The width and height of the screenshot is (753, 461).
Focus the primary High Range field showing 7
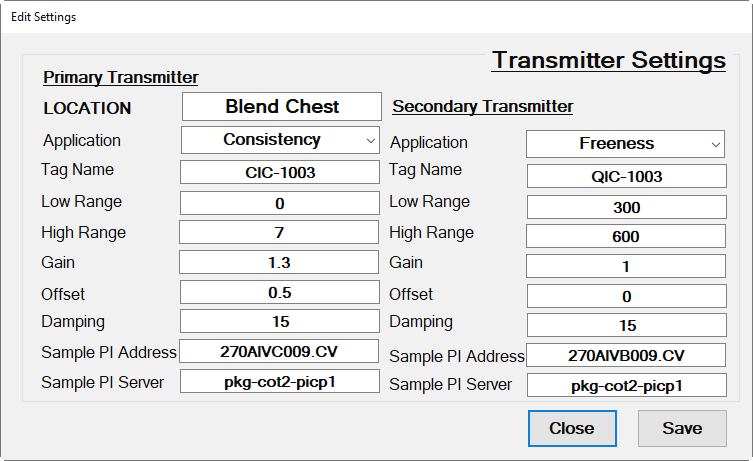point(280,233)
